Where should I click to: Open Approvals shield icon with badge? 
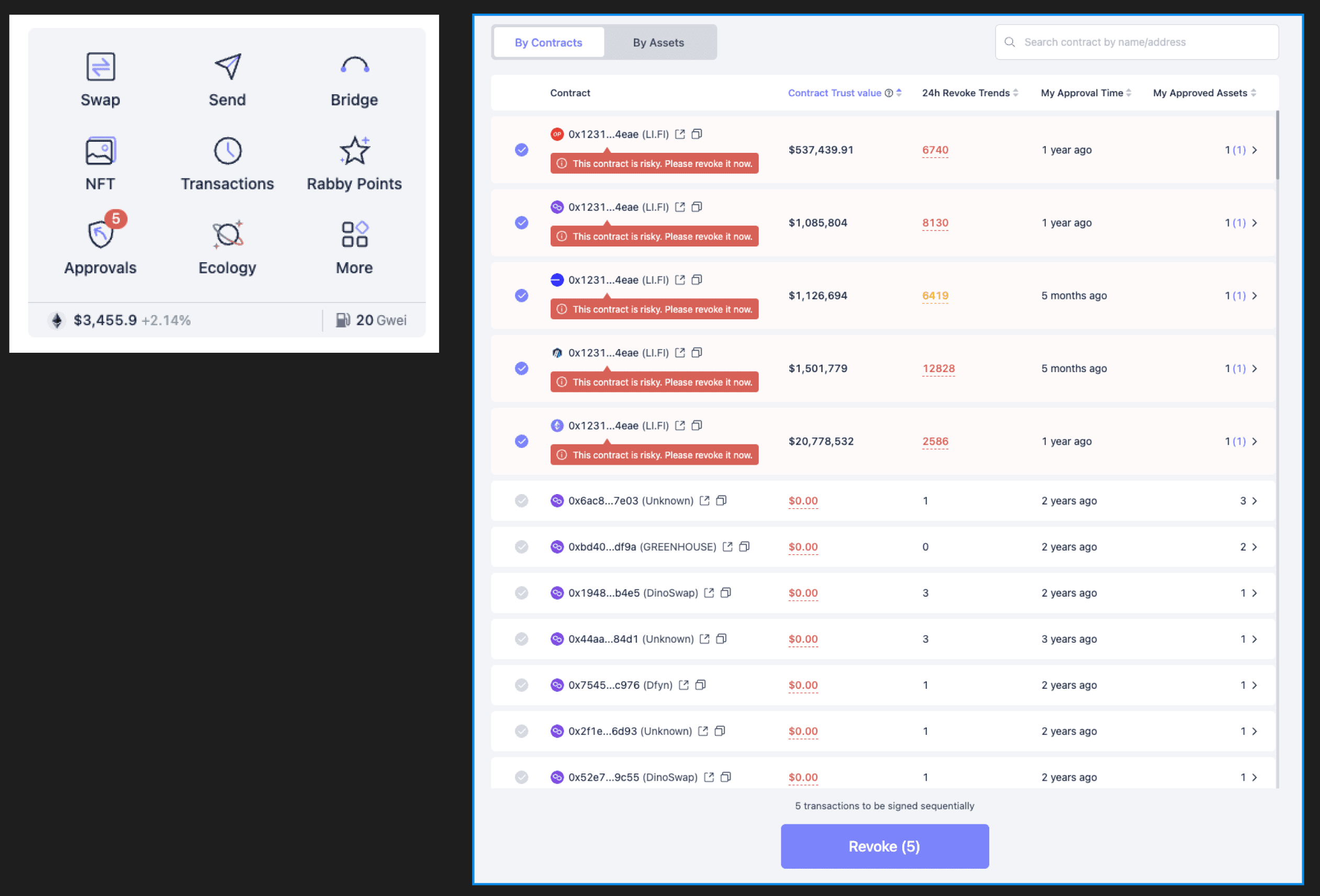101,234
